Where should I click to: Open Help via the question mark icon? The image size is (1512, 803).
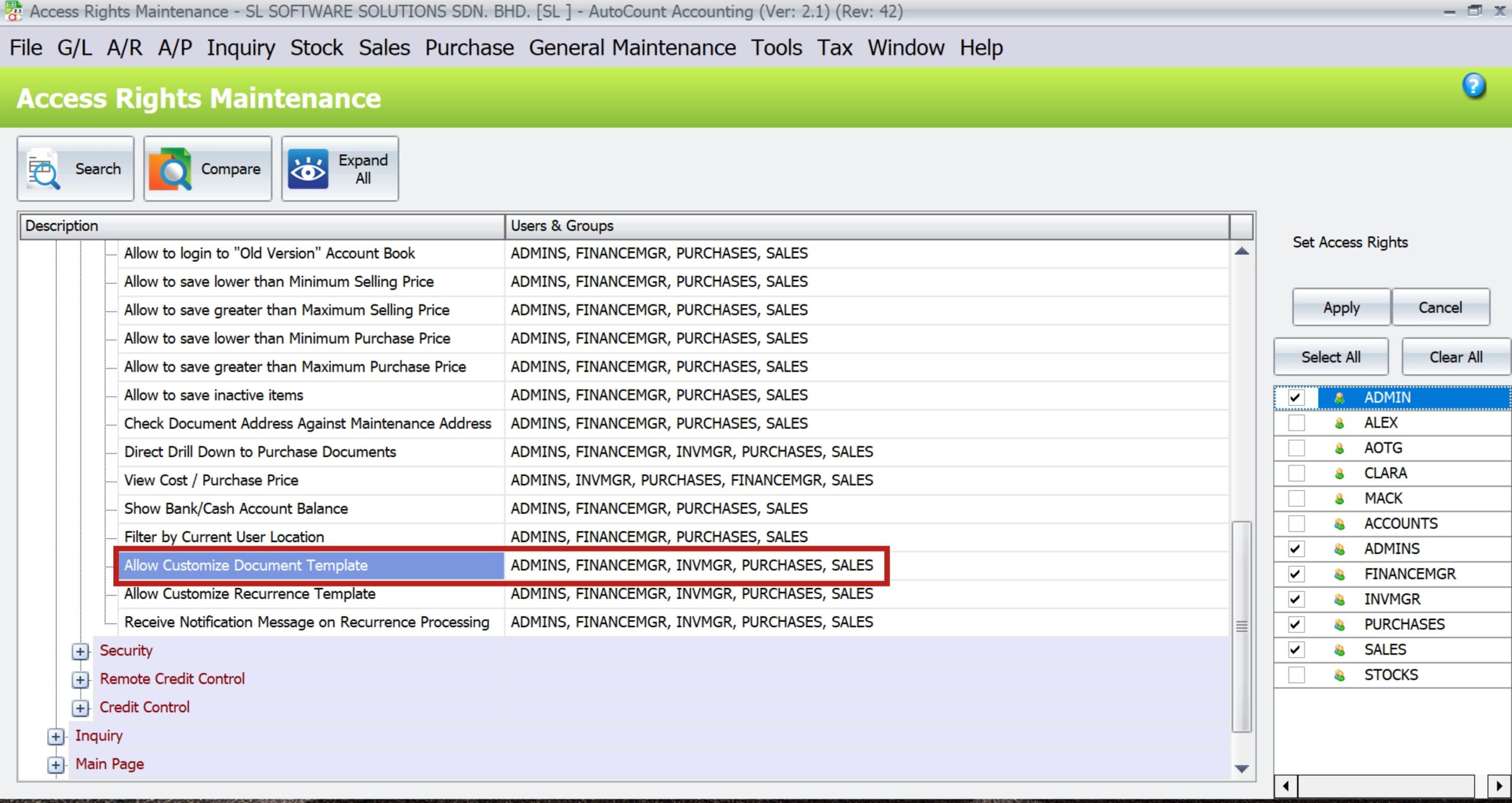pyautogui.click(x=1475, y=86)
